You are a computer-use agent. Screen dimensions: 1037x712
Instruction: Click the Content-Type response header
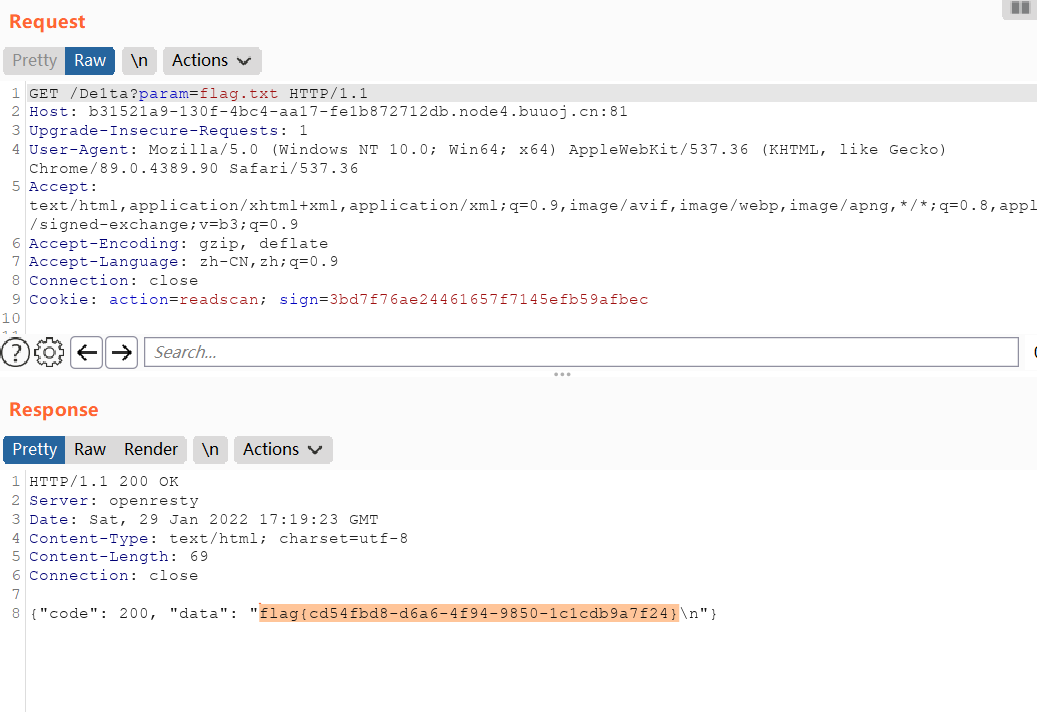point(218,538)
